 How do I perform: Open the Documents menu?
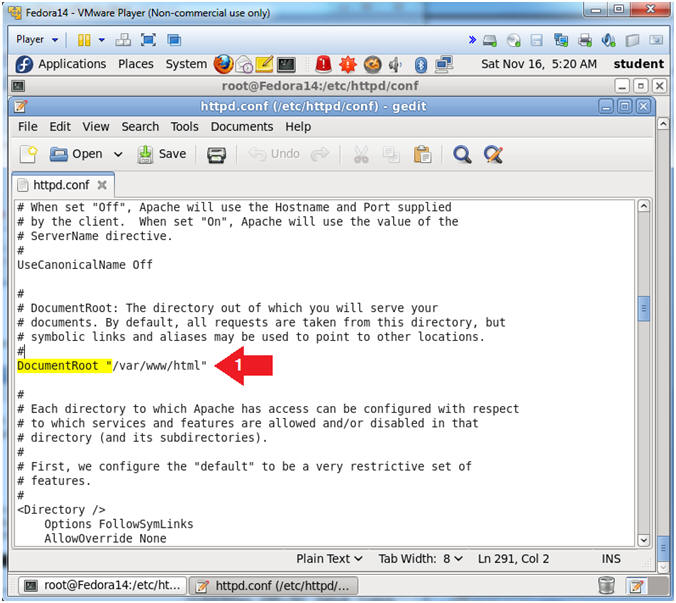242,127
